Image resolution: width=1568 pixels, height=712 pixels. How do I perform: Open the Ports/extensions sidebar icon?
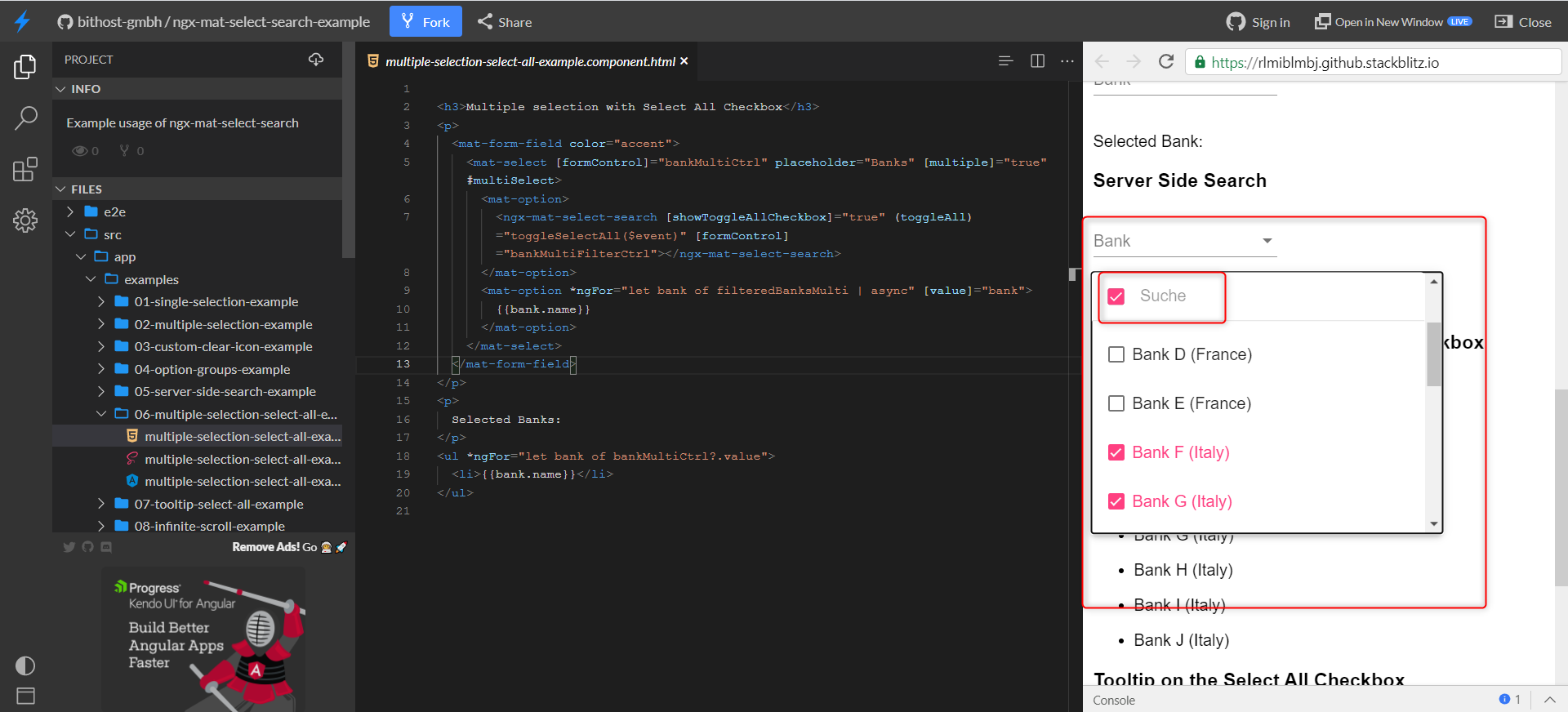click(25, 169)
